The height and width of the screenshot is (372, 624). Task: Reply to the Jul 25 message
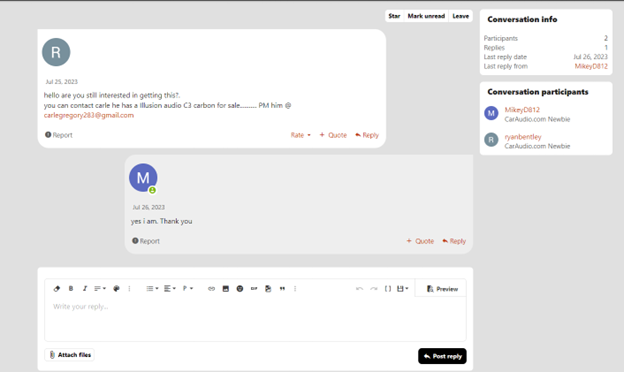(367, 135)
